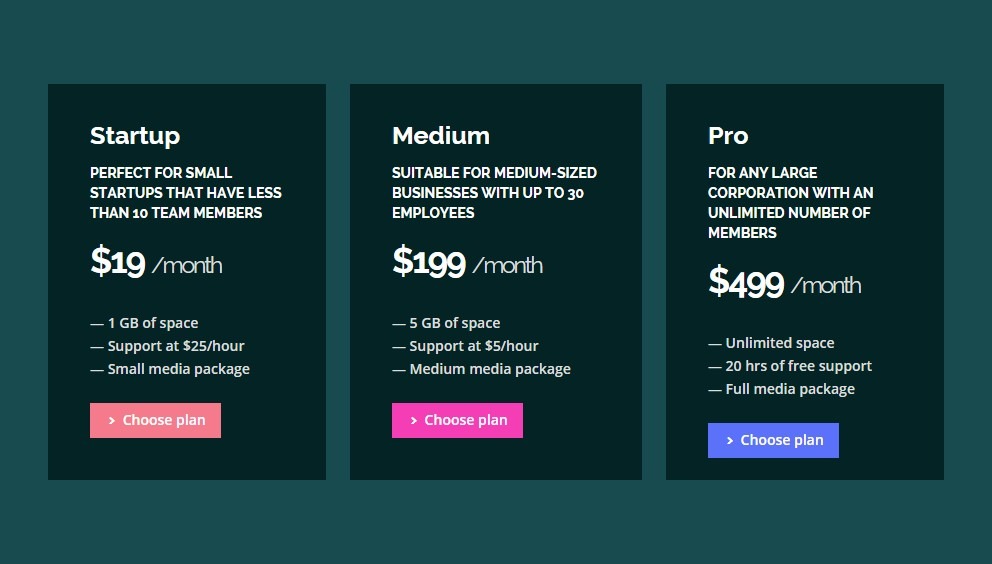Image resolution: width=992 pixels, height=564 pixels.
Task: Choose the Pro plan via blue button
Action: (x=773, y=441)
